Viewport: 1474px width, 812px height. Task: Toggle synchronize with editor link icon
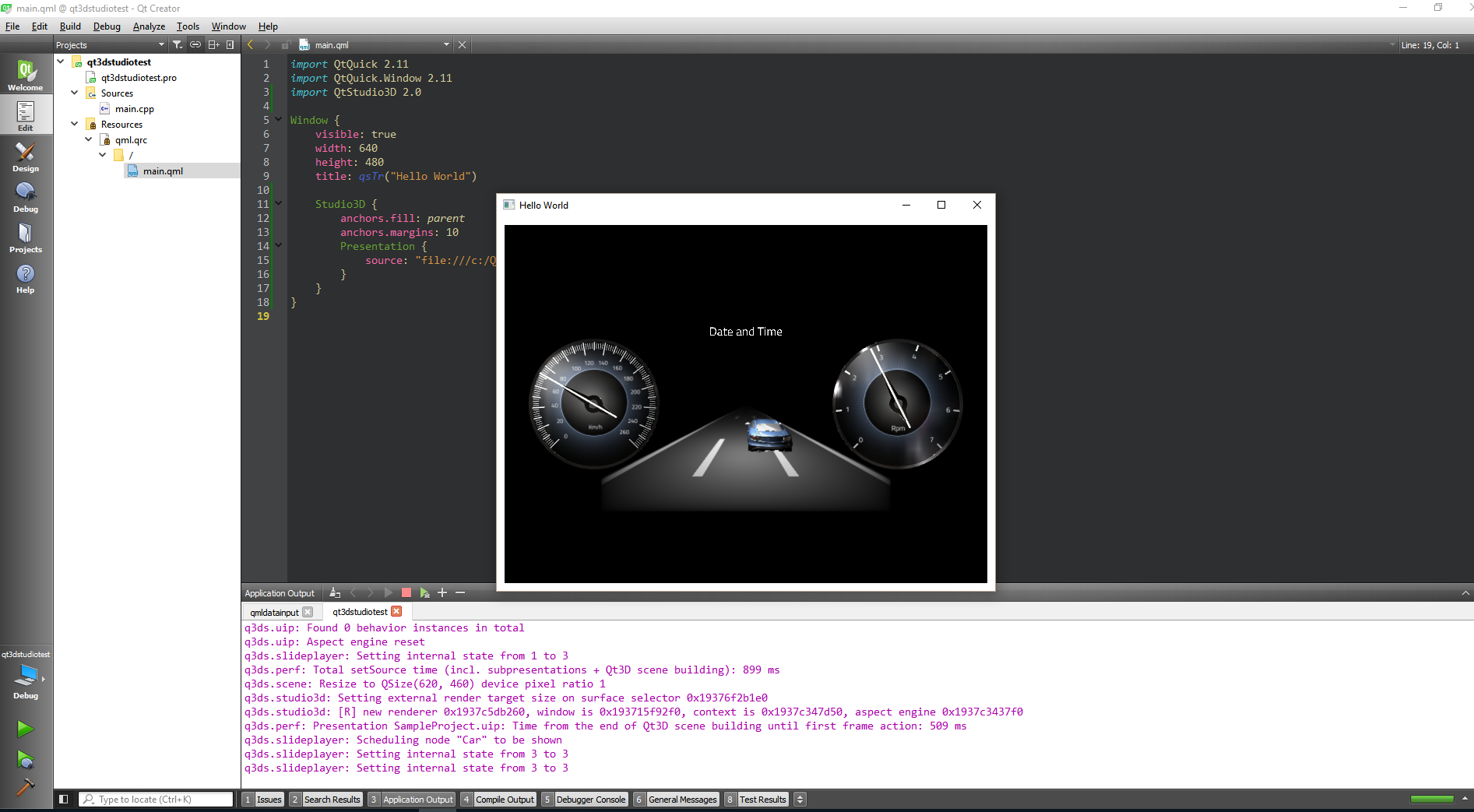[x=195, y=45]
